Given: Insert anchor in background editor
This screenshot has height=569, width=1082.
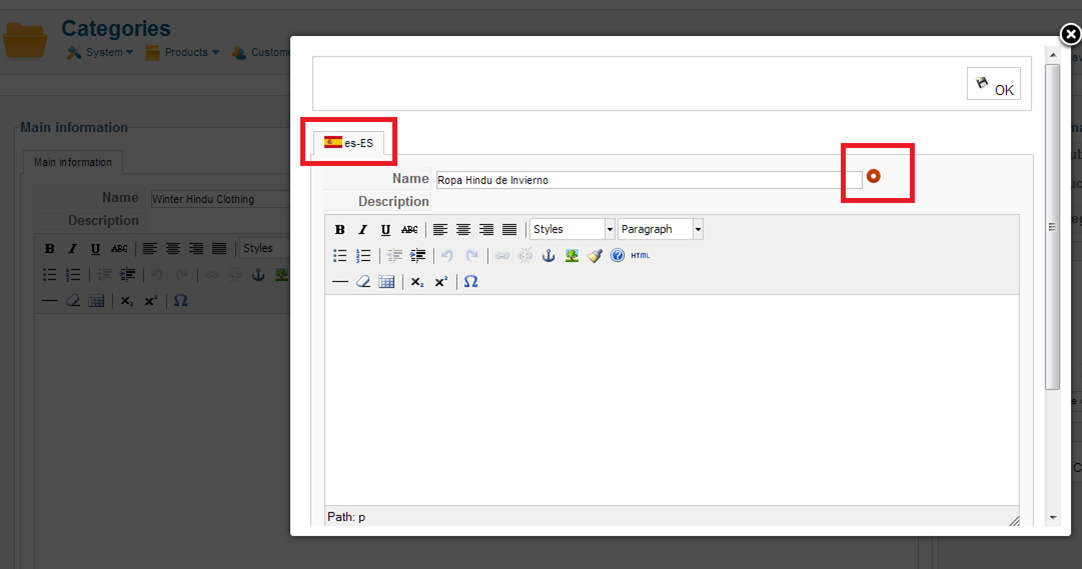Looking at the screenshot, I should (x=258, y=275).
